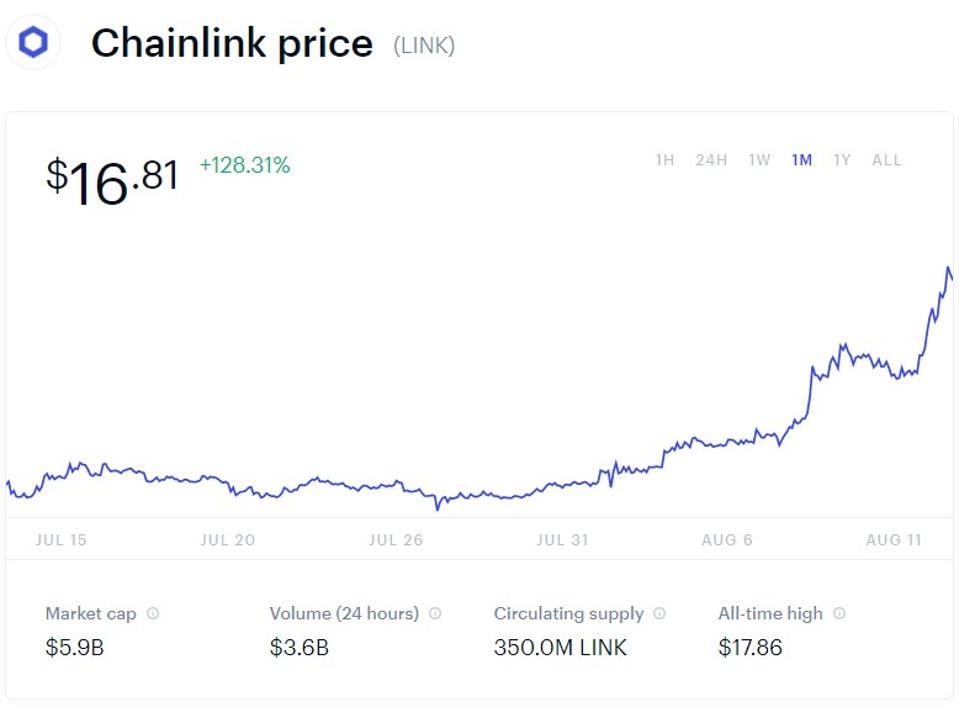Click the AUG 11 date marker

[893, 540]
